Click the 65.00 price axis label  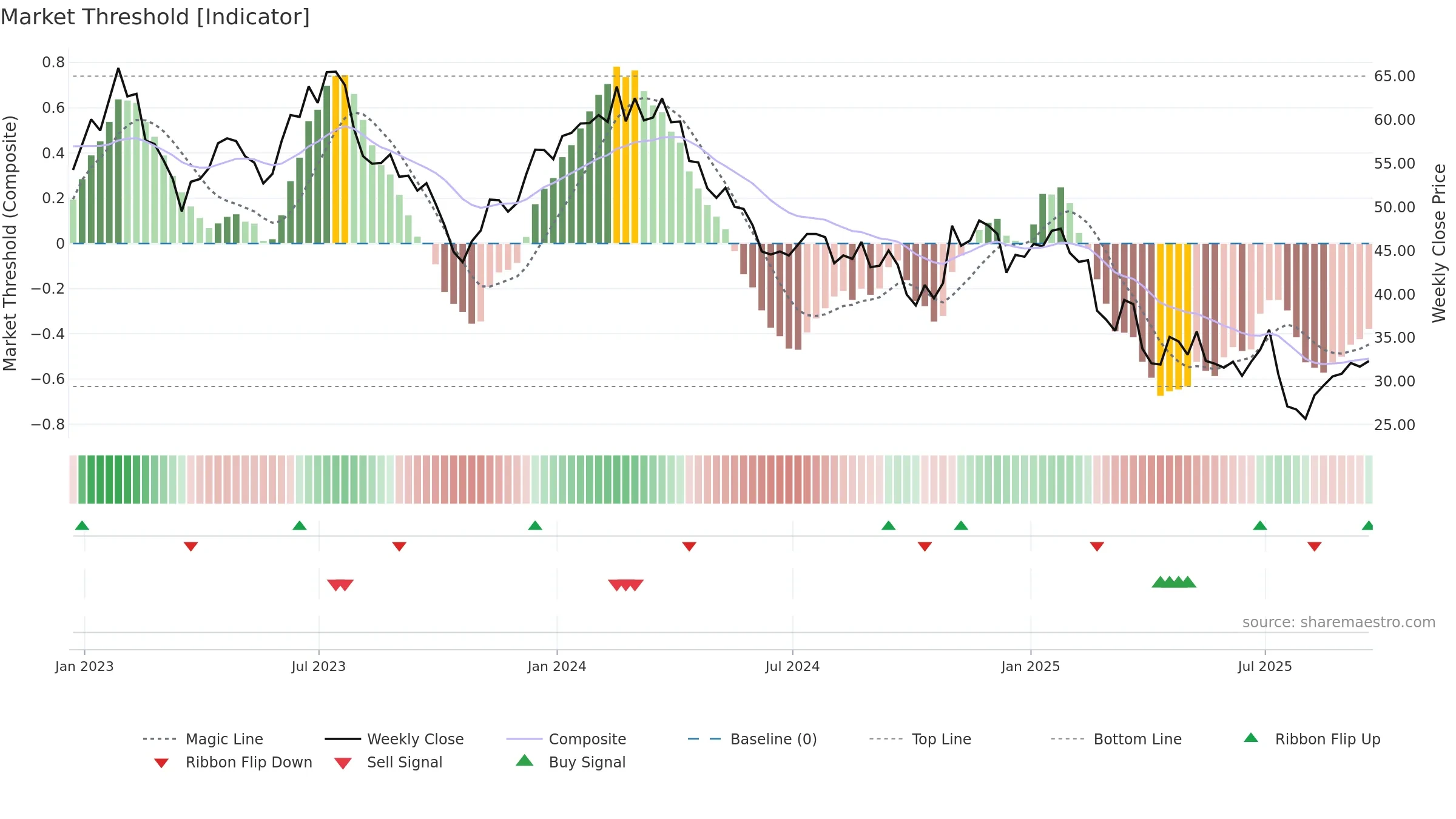tap(1395, 76)
